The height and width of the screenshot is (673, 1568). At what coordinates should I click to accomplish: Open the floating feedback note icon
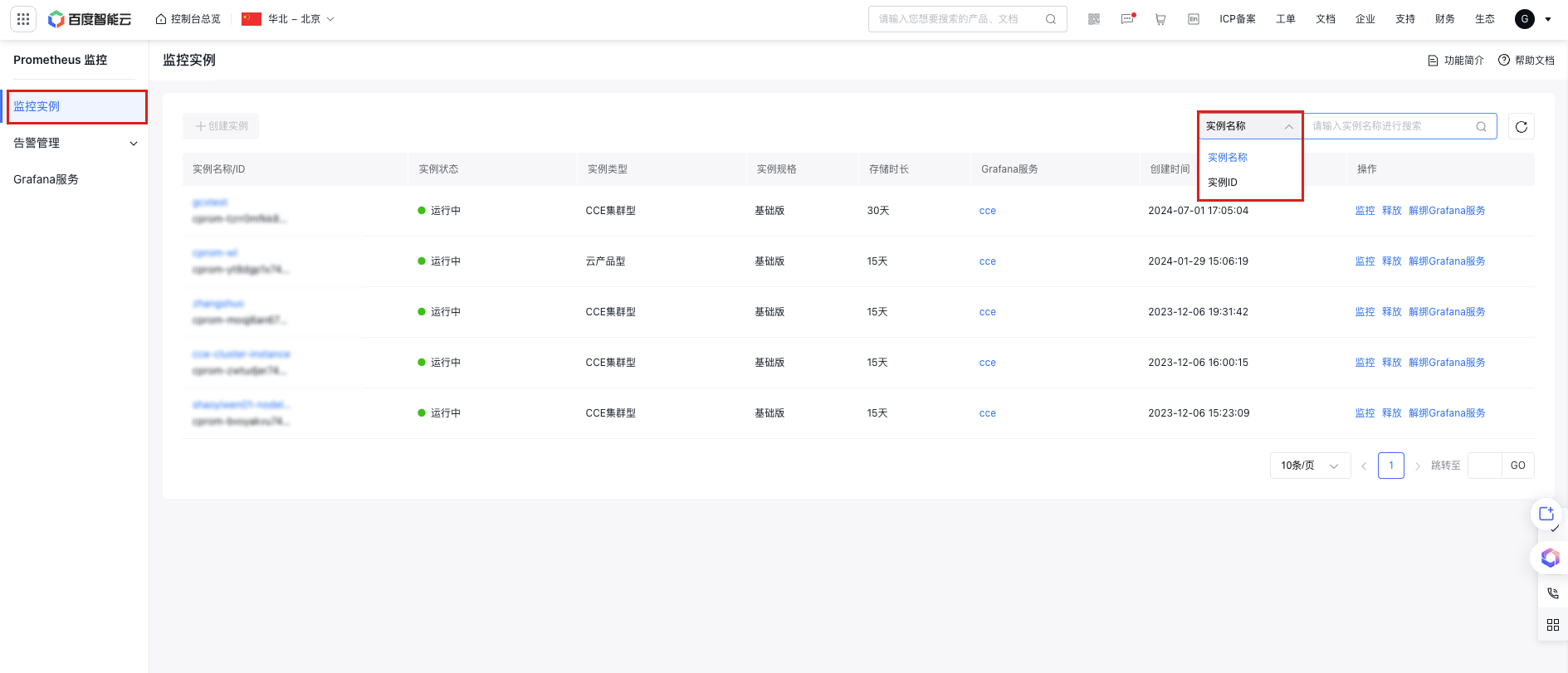tap(1546, 515)
